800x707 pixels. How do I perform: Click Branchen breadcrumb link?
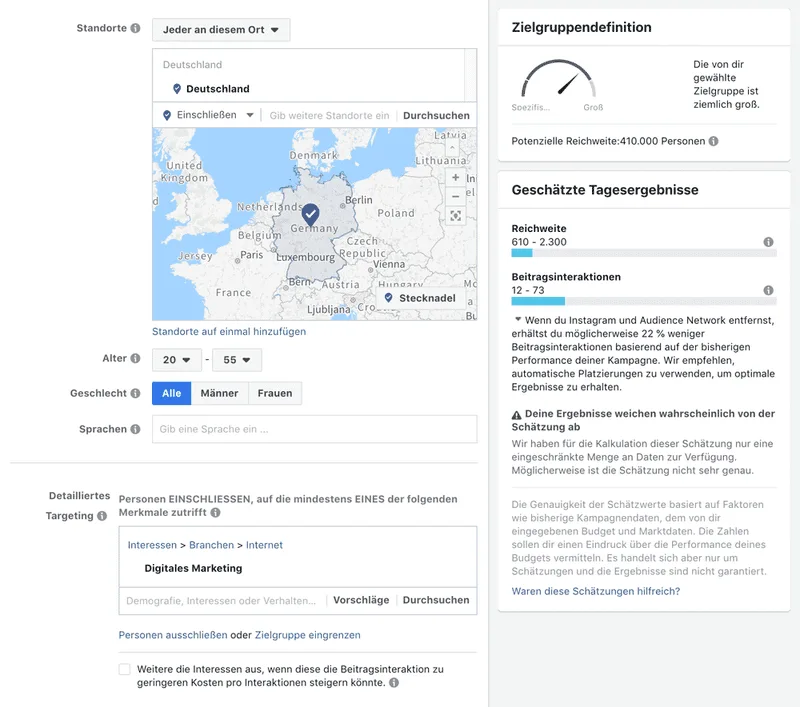[x=211, y=545]
